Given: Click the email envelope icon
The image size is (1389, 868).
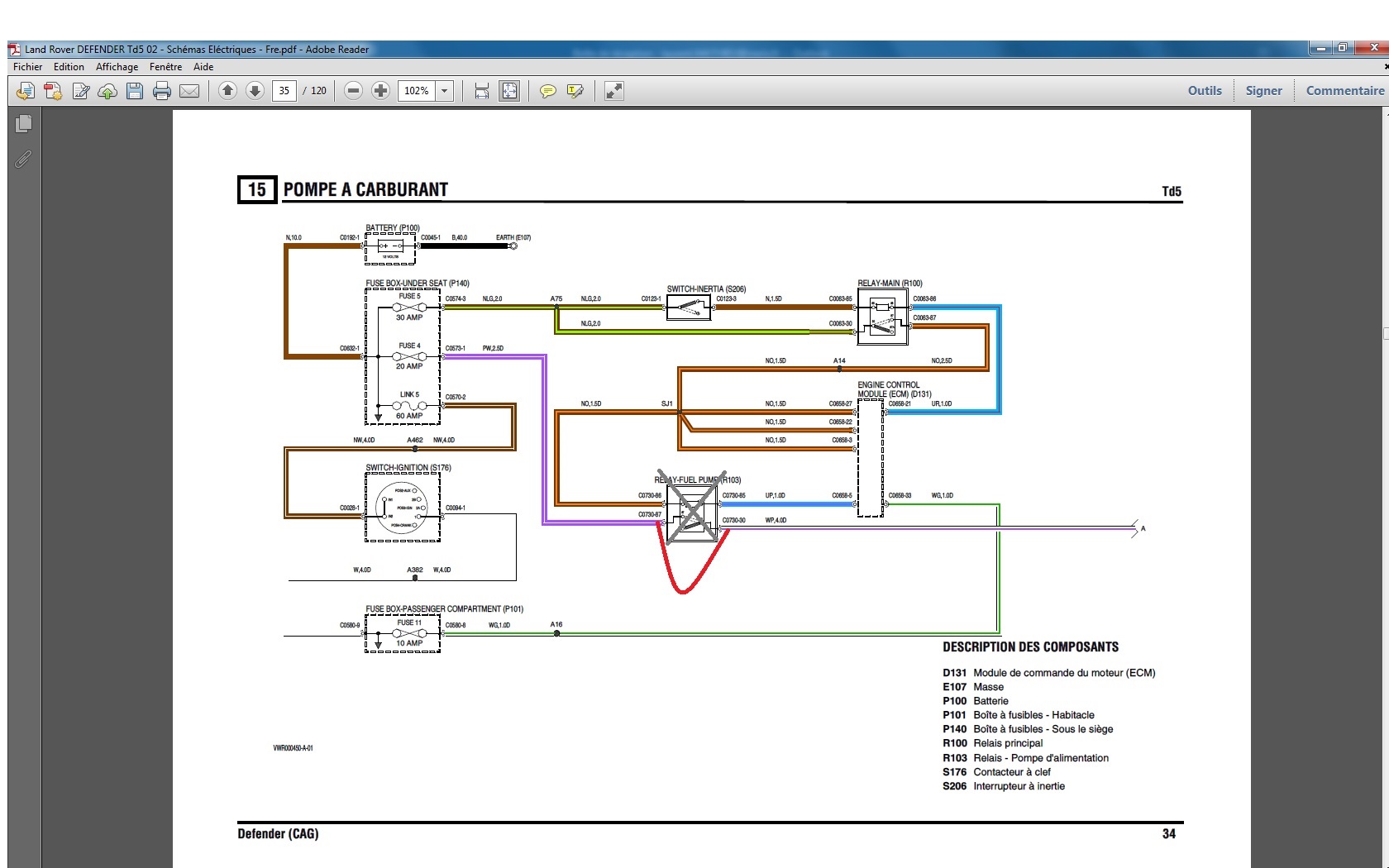Looking at the screenshot, I should 189,91.
